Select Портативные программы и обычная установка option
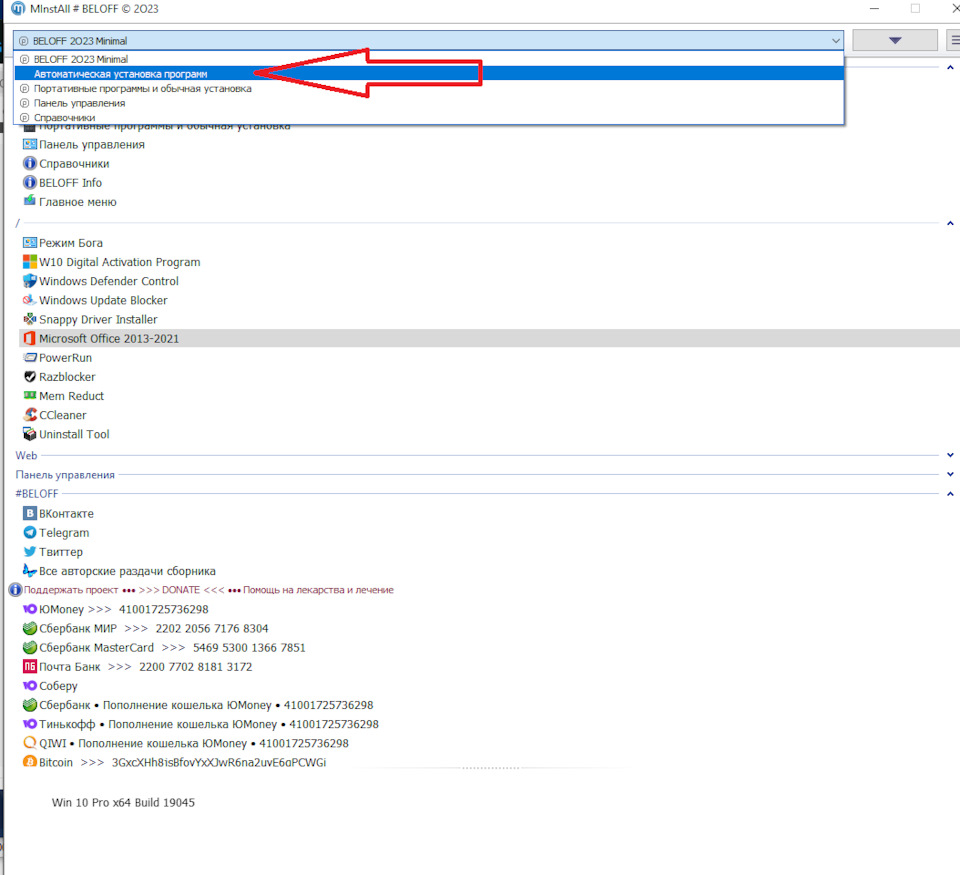Viewport: 960px width, 875px height. pyautogui.click(x=428, y=88)
